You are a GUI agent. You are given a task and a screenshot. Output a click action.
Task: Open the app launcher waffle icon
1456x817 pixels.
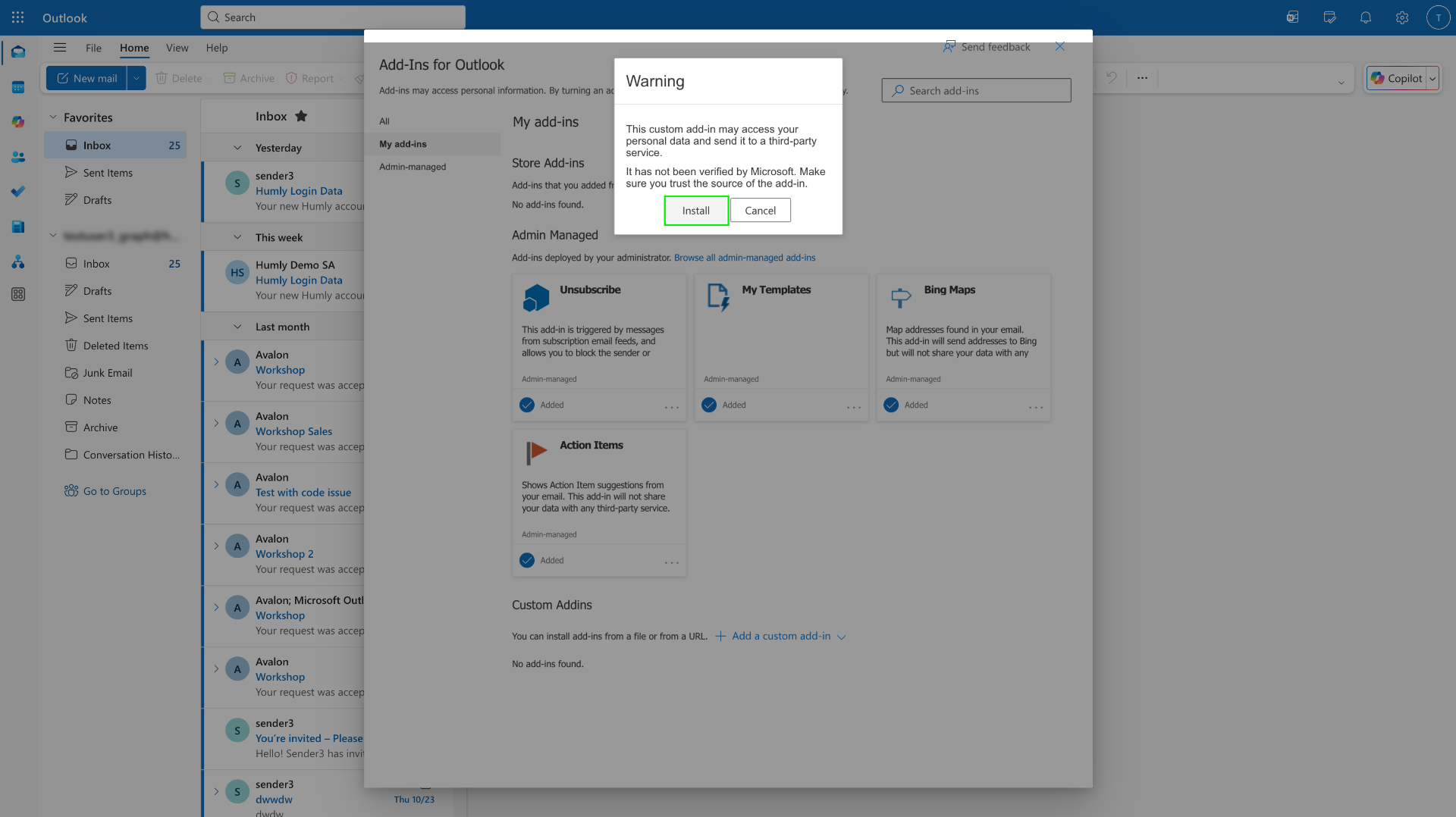tap(18, 17)
